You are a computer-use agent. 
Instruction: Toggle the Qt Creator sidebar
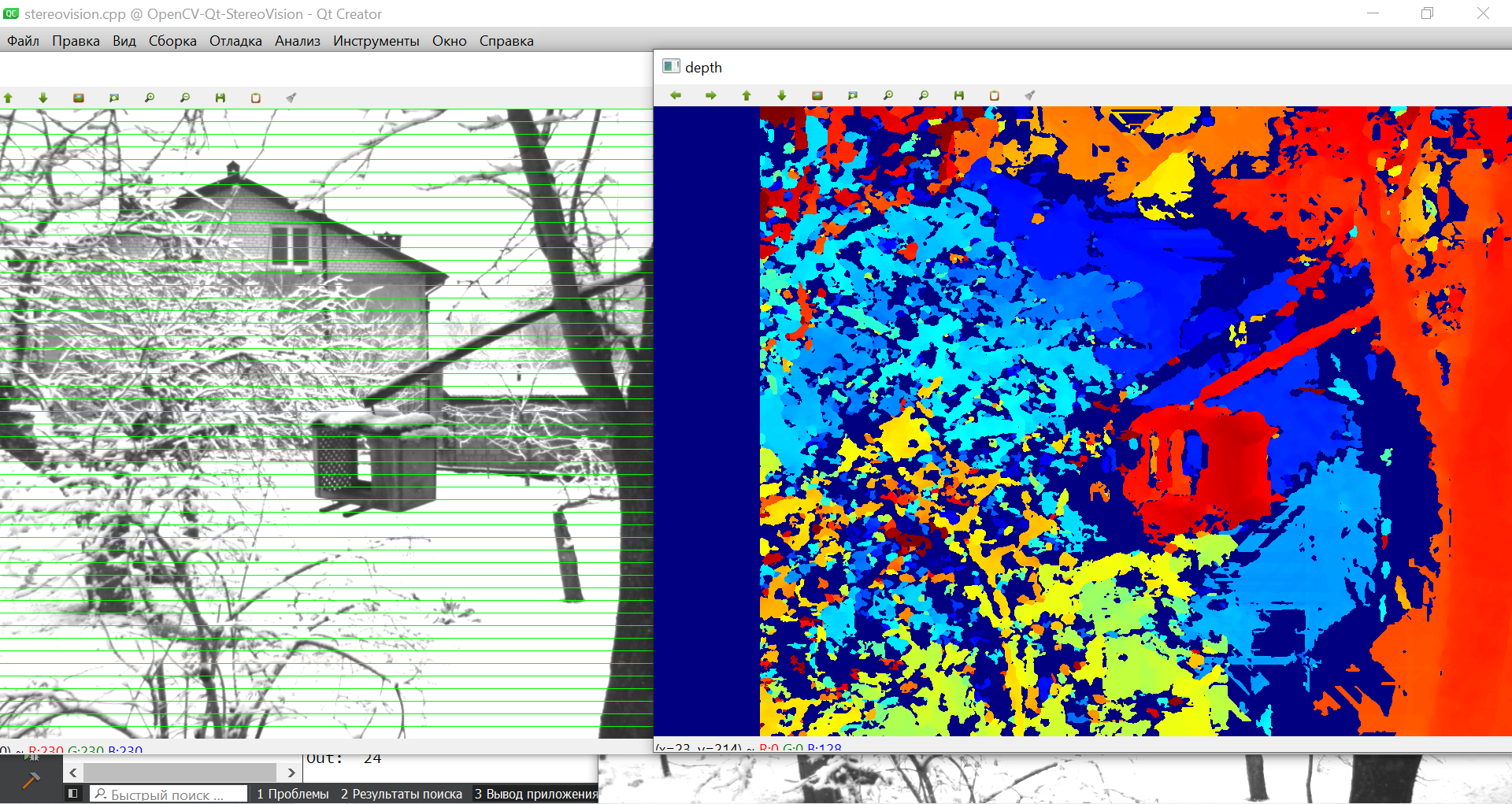[x=73, y=794]
